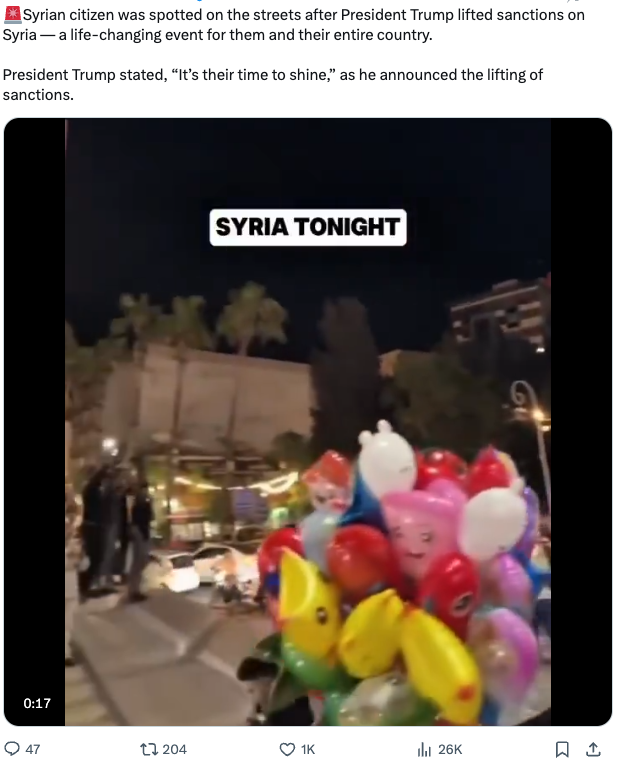This screenshot has height=769, width=622.
Task: Repost the tweet using the retweet arrows icon
Action: (148, 749)
